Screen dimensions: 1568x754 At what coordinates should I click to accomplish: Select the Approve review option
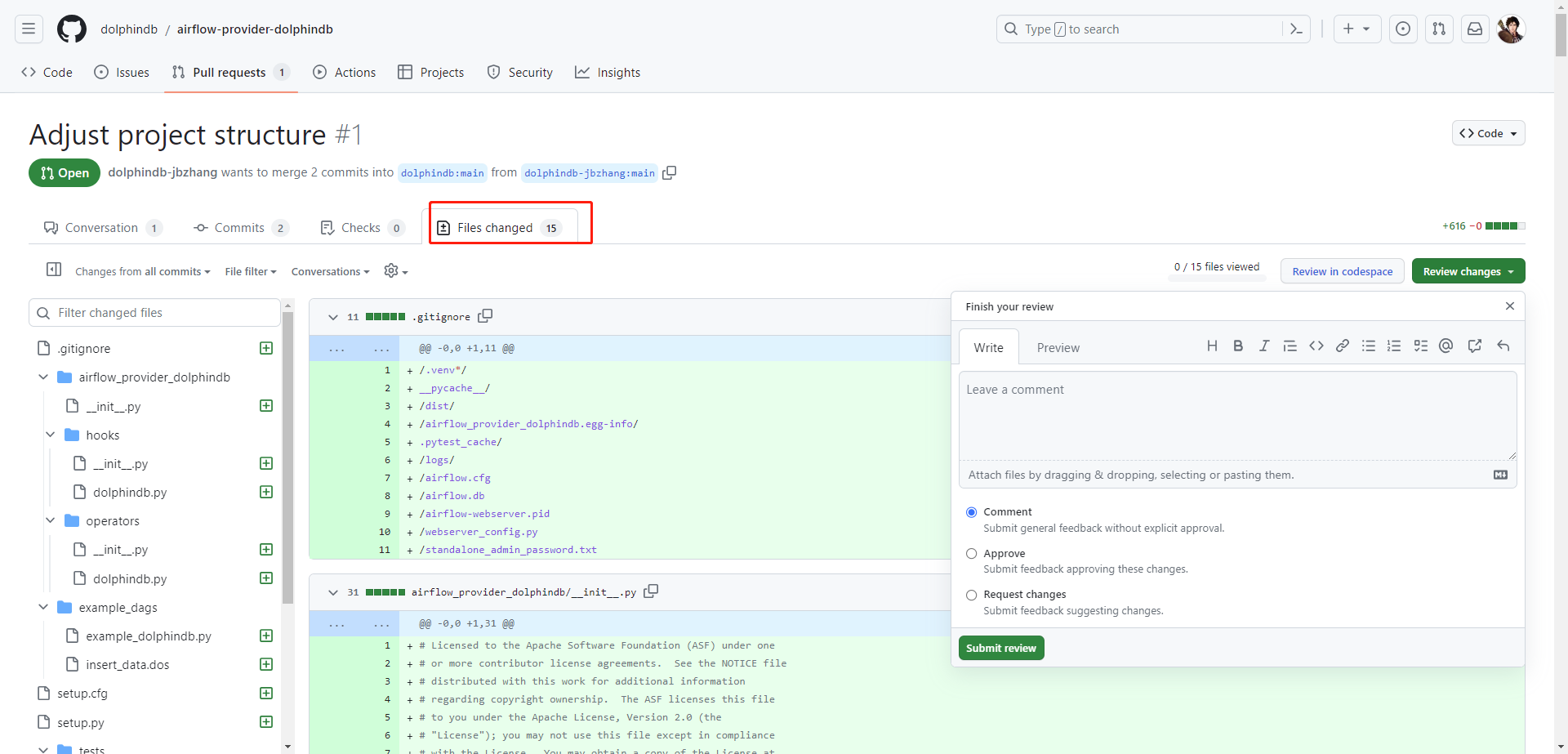972,554
